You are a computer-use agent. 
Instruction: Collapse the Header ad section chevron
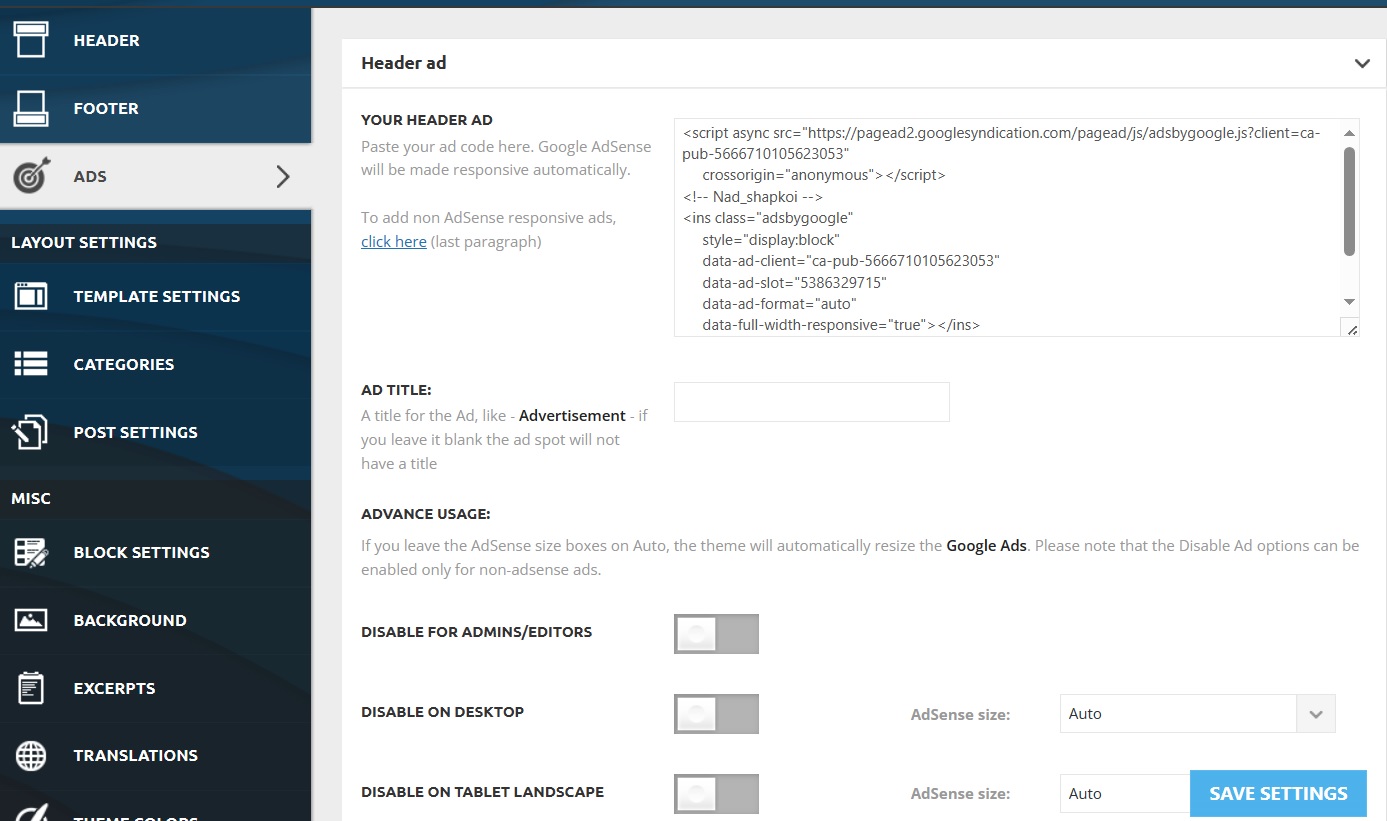point(1362,63)
